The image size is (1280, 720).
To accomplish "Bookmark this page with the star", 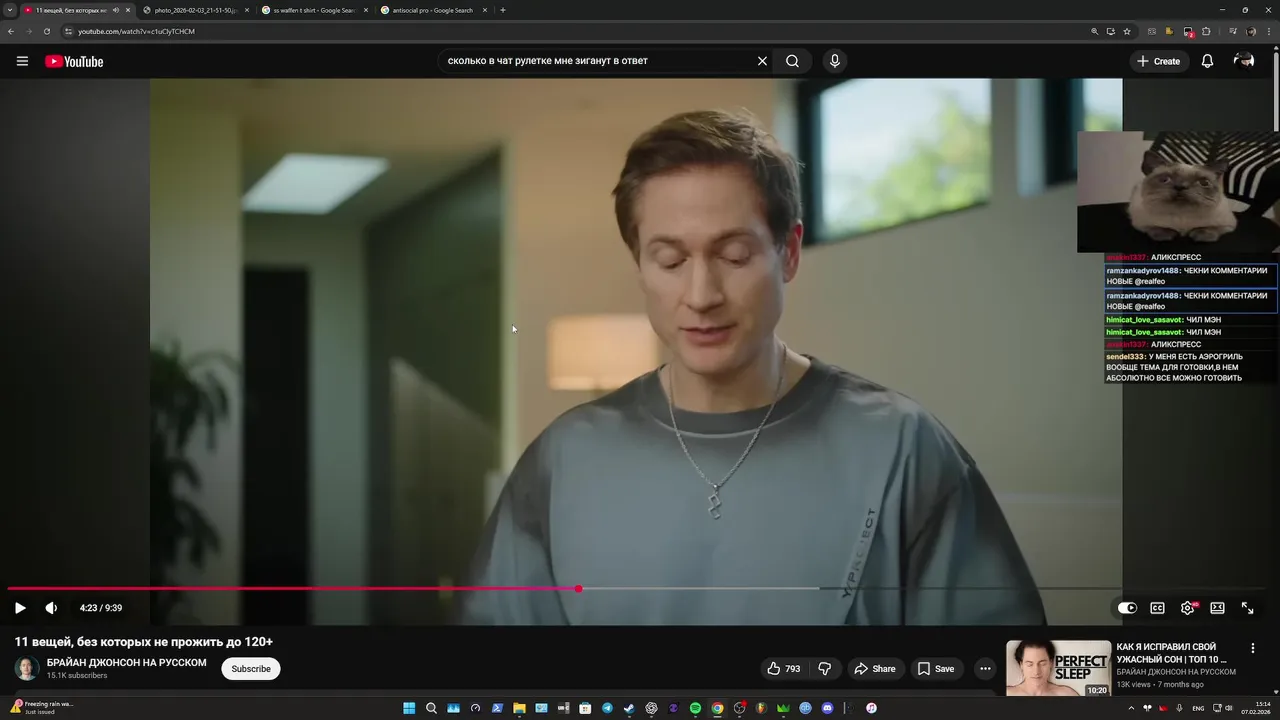I will pyautogui.click(x=1127, y=31).
